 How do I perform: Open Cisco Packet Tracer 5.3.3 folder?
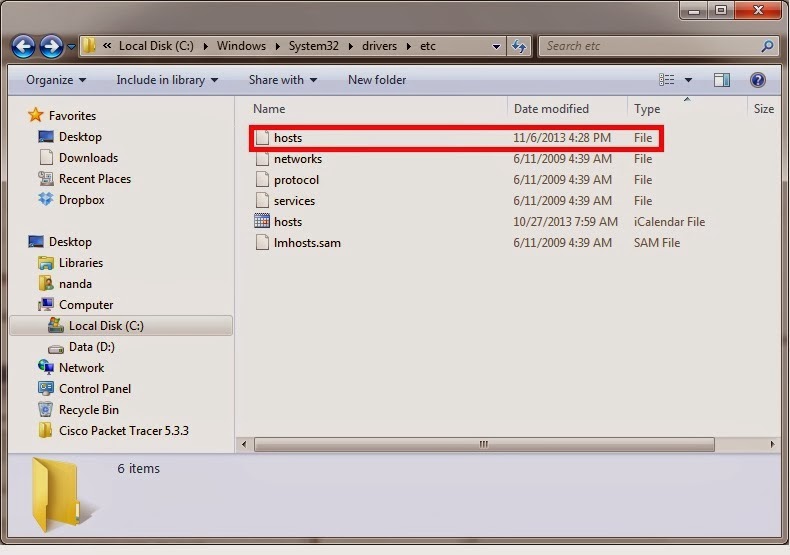point(113,431)
